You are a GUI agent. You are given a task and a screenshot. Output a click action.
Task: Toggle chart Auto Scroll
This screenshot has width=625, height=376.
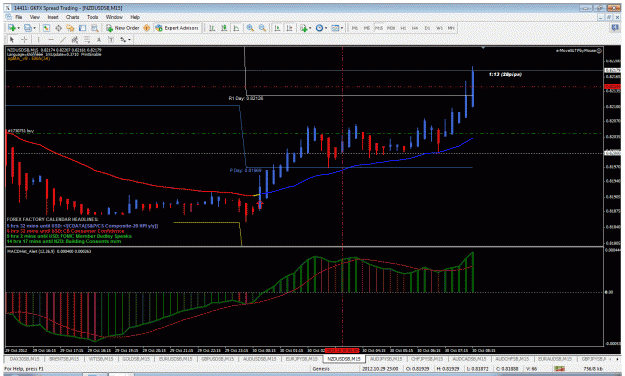(x=277, y=28)
